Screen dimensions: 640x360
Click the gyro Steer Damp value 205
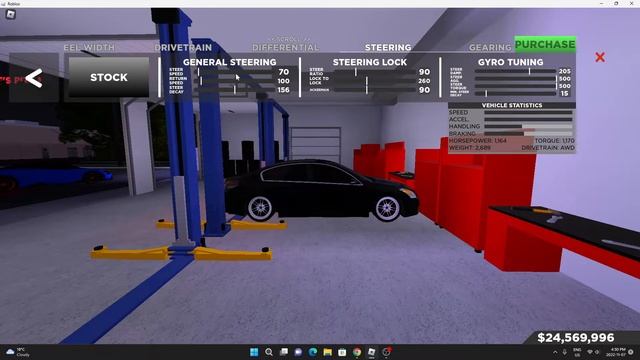click(565, 71)
